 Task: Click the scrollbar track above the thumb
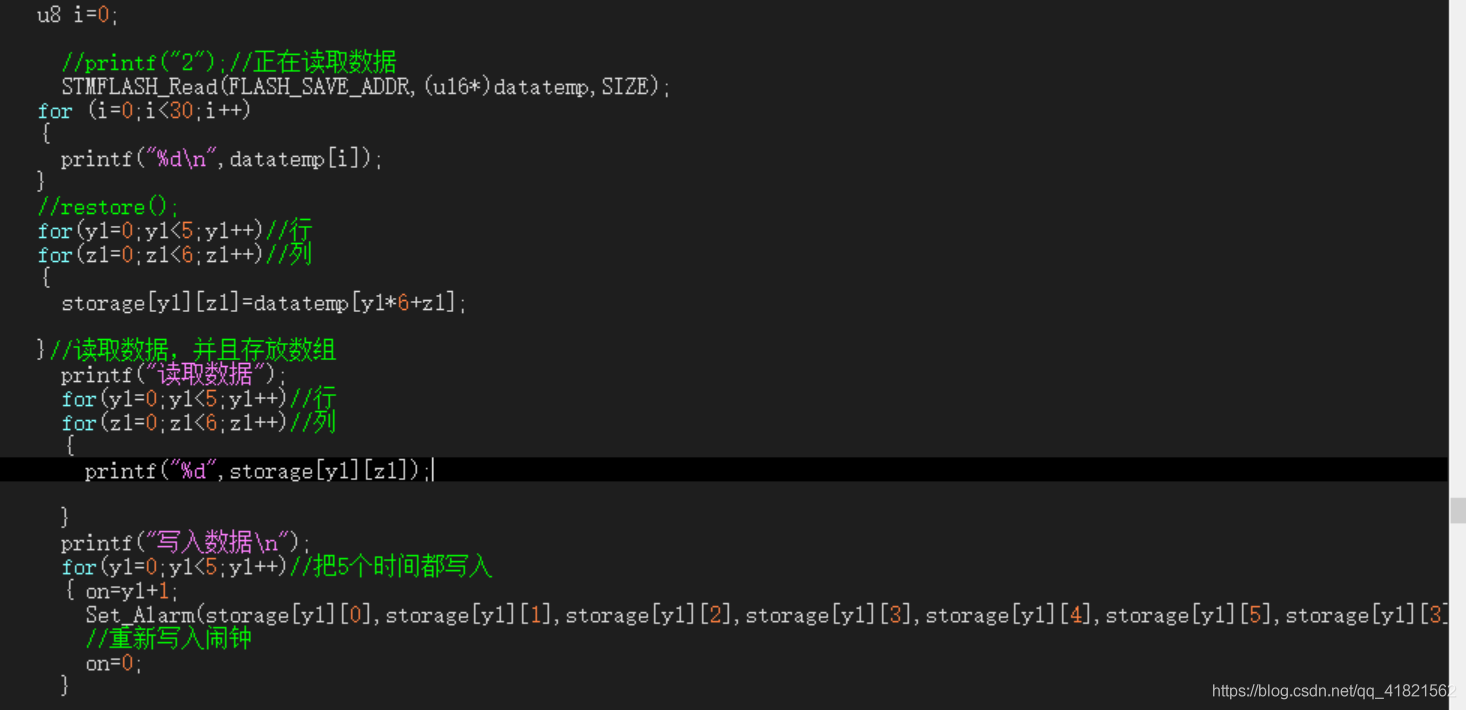coord(1457,248)
